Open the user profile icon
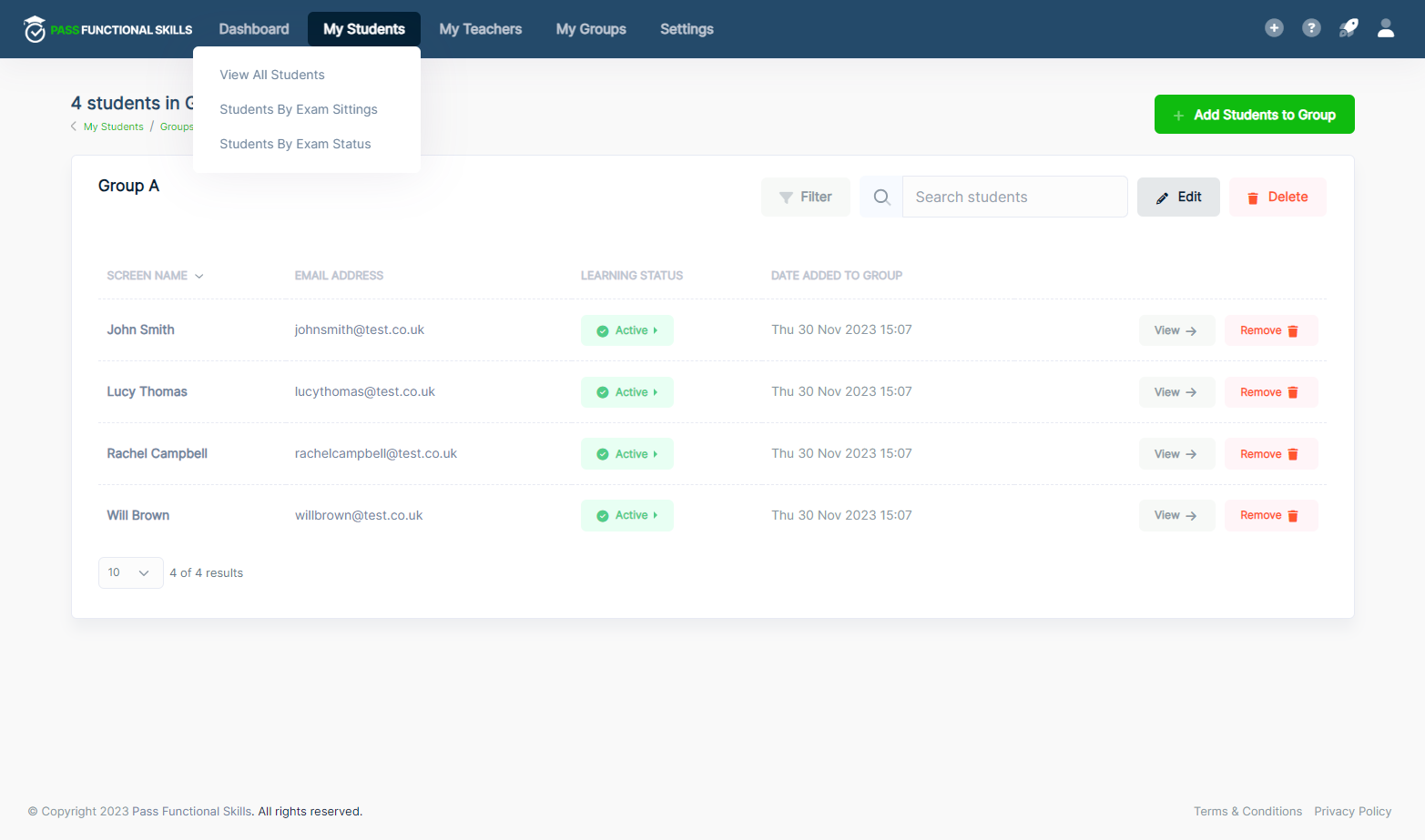The image size is (1425, 840). point(1386,28)
